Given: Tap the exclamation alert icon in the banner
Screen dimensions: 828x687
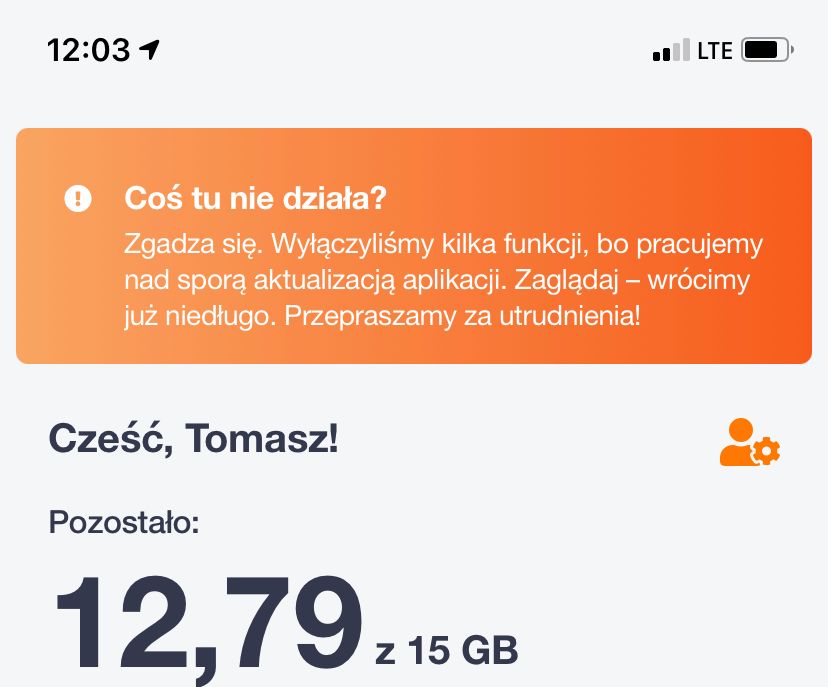Looking at the screenshot, I should 77,199.
